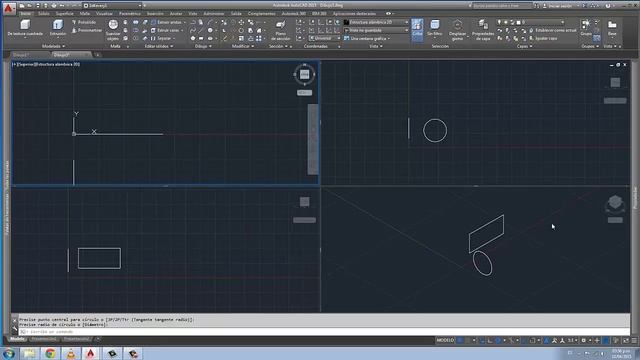Open the Estructura alámbrica 2D visual style dropdown
The height and width of the screenshot is (360, 640).
click(x=376, y=22)
